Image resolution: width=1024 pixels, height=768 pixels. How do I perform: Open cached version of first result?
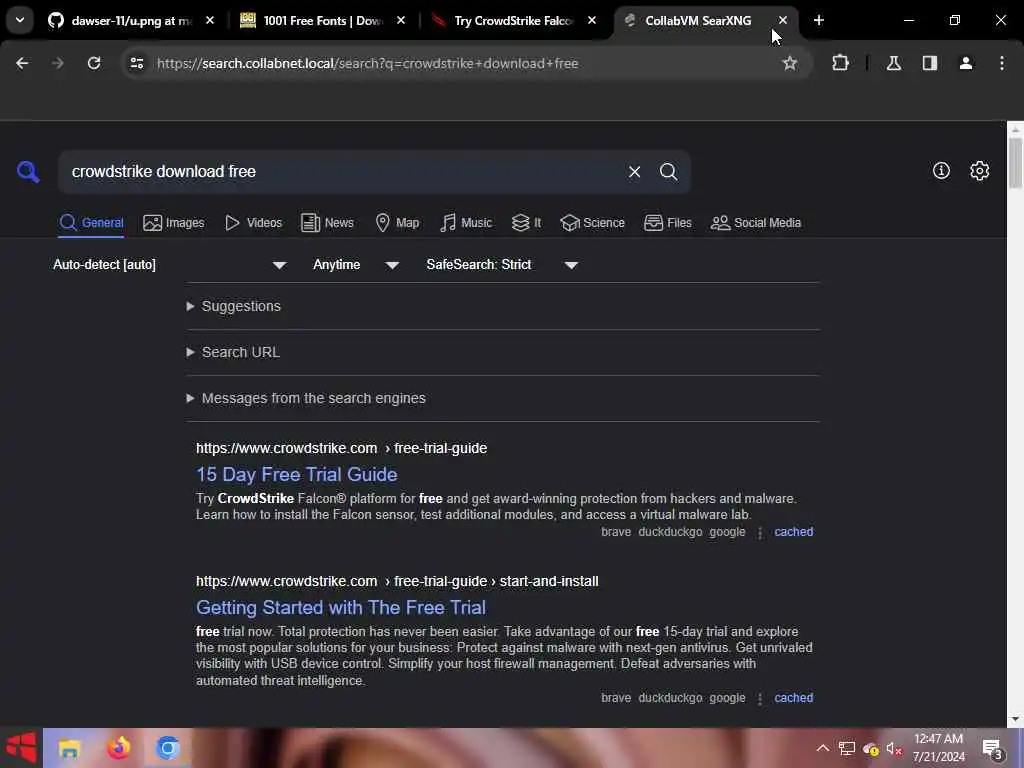click(793, 532)
